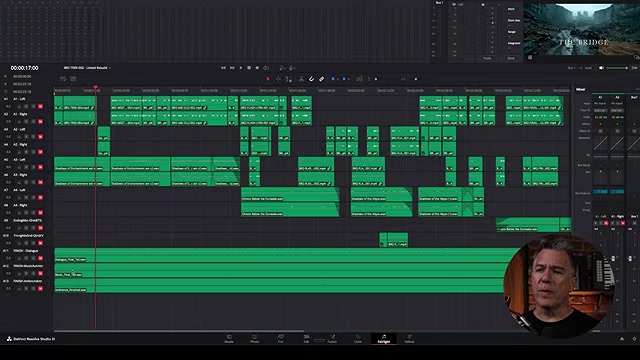Click fast forward in the transport controls
The image size is (640, 360).
point(232,68)
